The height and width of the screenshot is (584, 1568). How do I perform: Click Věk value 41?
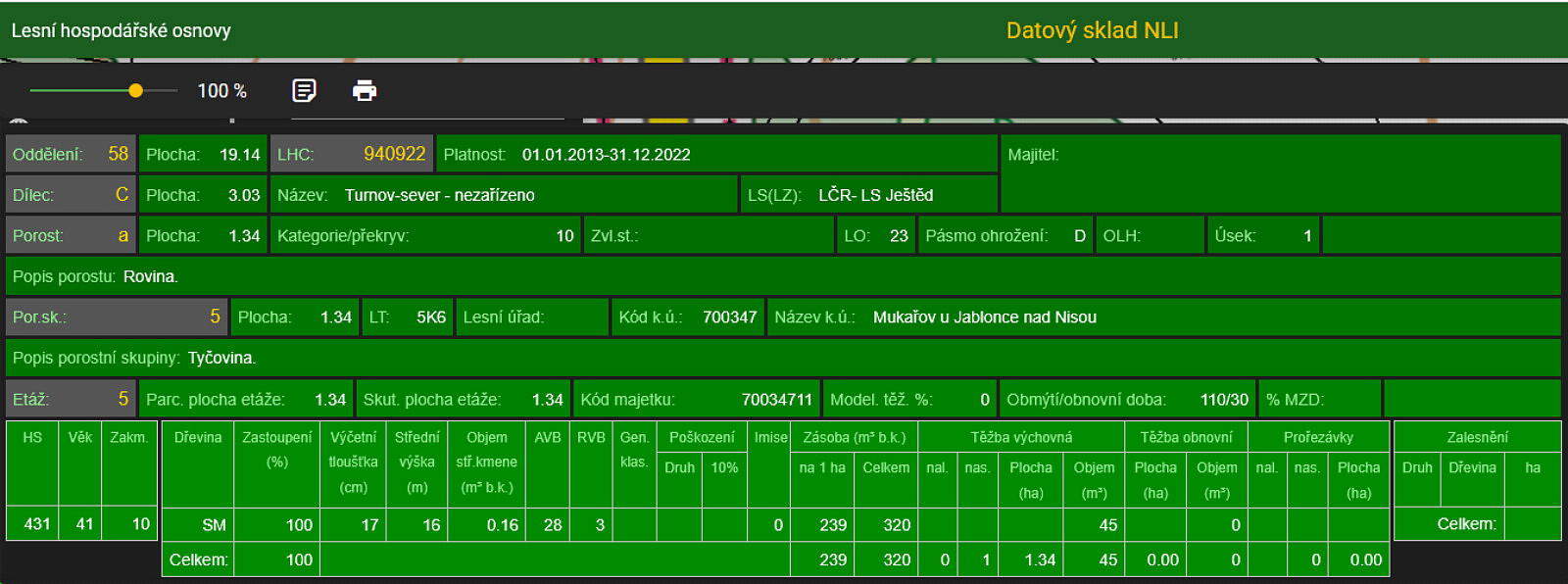pyautogui.click(x=84, y=524)
